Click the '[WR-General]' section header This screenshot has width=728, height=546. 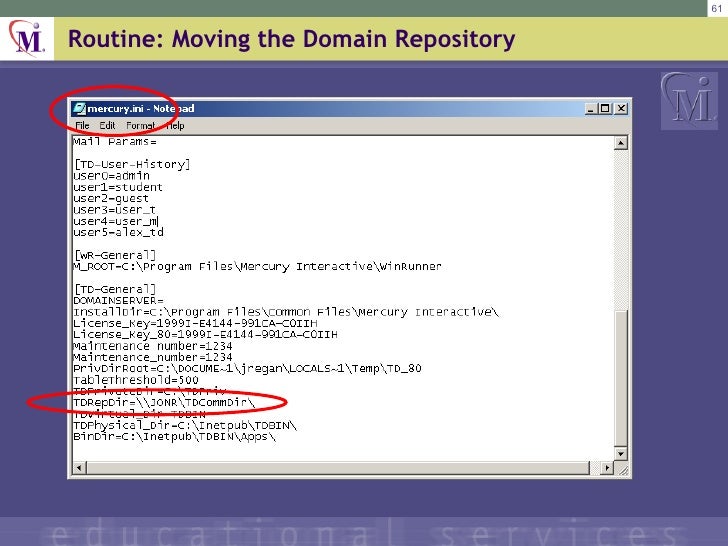[x=115, y=255]
